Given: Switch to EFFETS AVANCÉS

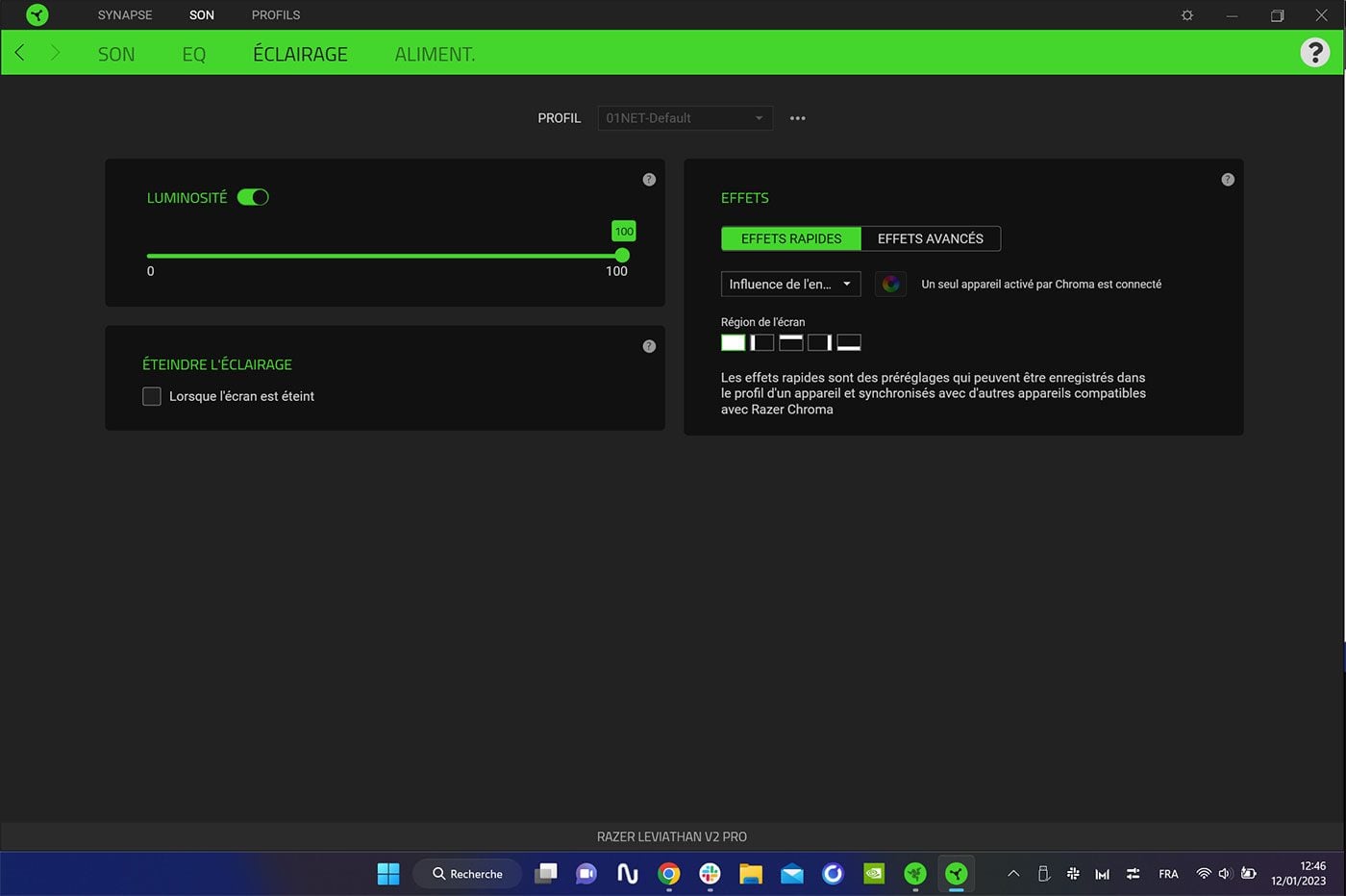Looking at the screenshot, I should tap(930, 238).
